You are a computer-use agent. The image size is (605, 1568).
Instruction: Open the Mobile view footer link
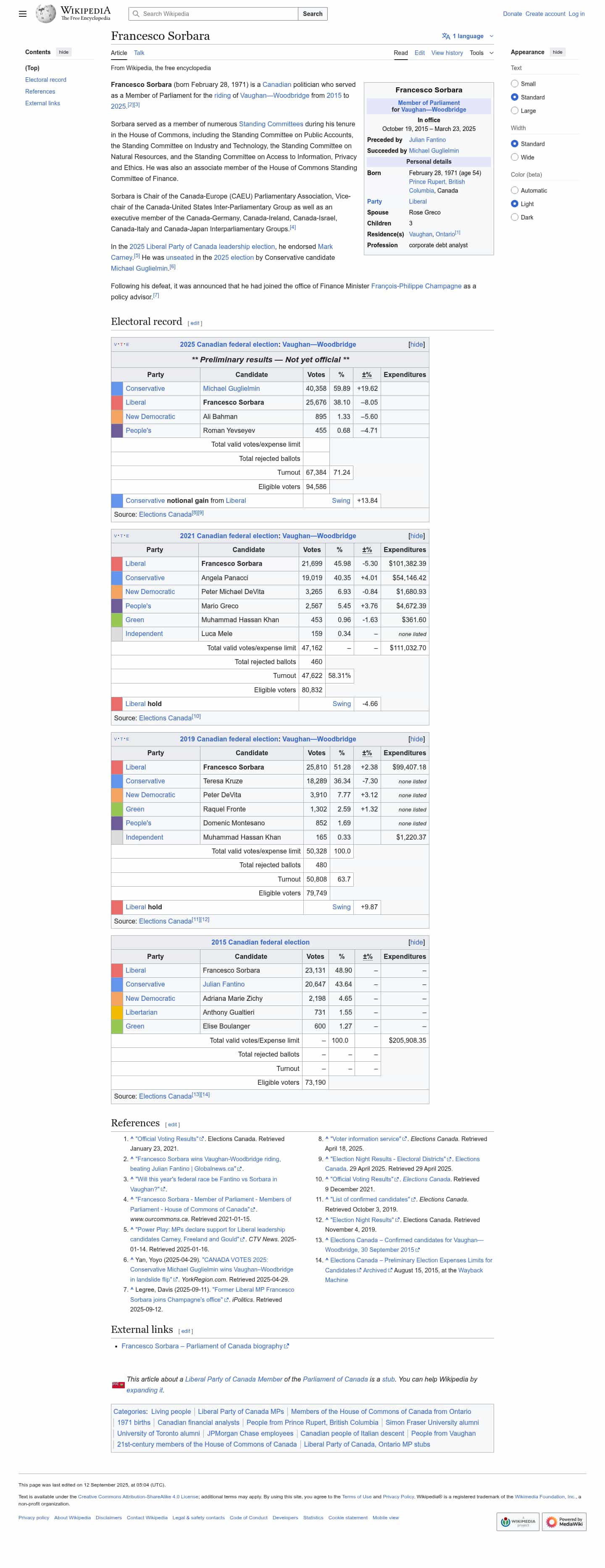coord(386,1518)
